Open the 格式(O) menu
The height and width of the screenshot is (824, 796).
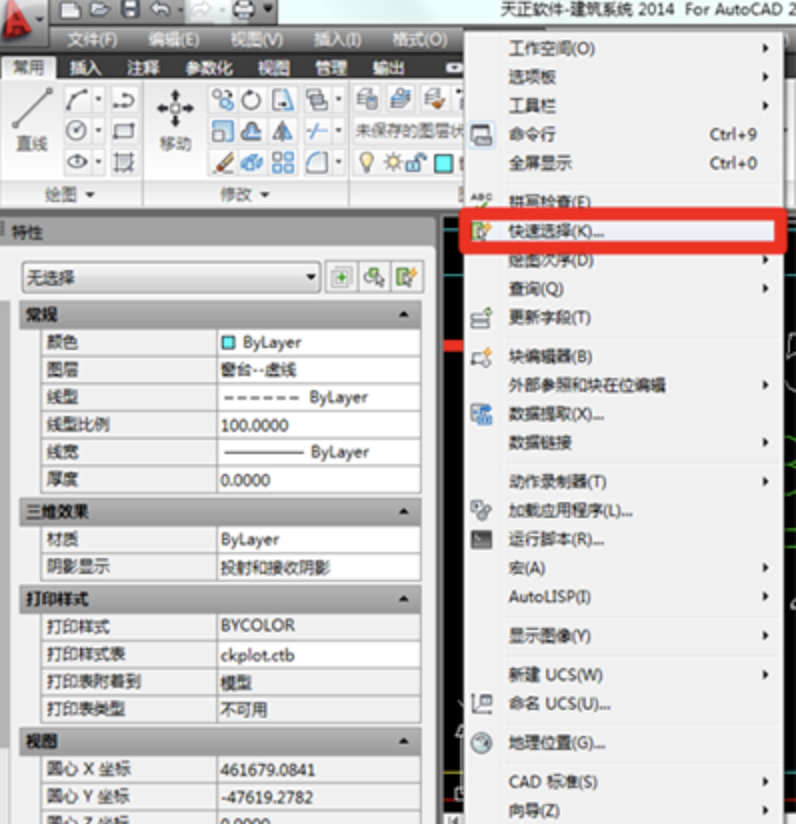(420, 39)
